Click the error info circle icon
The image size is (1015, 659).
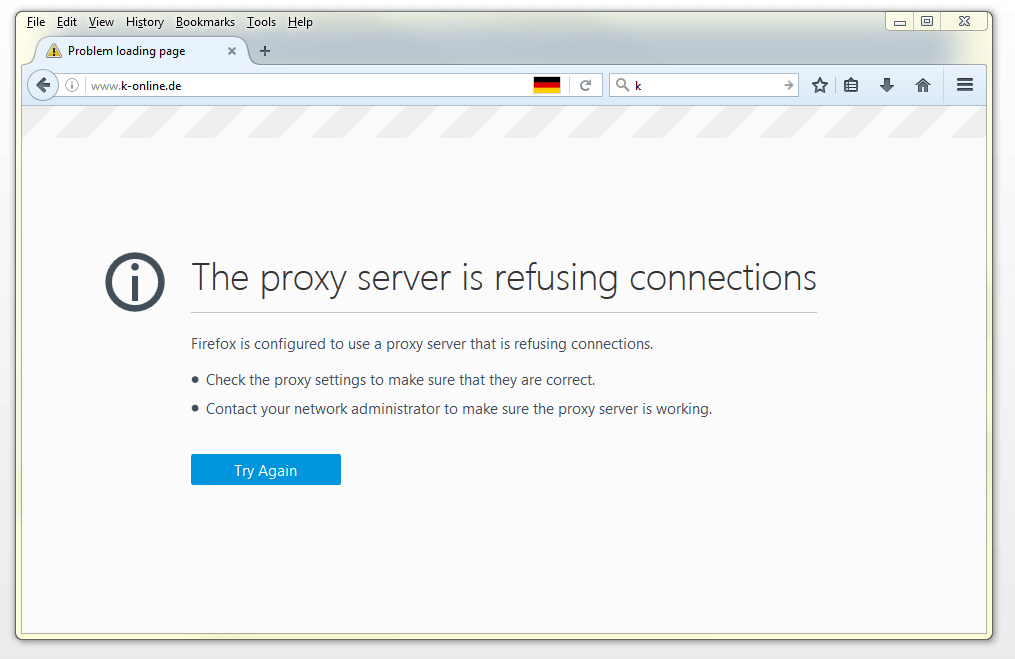[x=135, y=282]
